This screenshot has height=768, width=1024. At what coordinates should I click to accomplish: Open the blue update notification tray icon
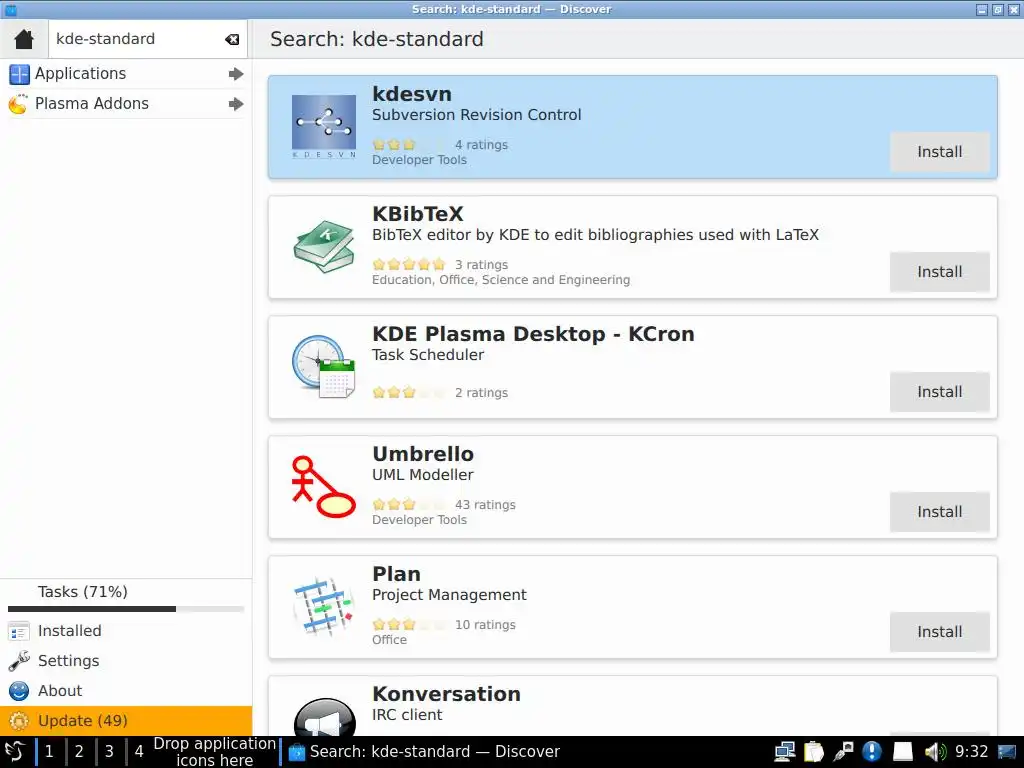[x=872, y=752]
